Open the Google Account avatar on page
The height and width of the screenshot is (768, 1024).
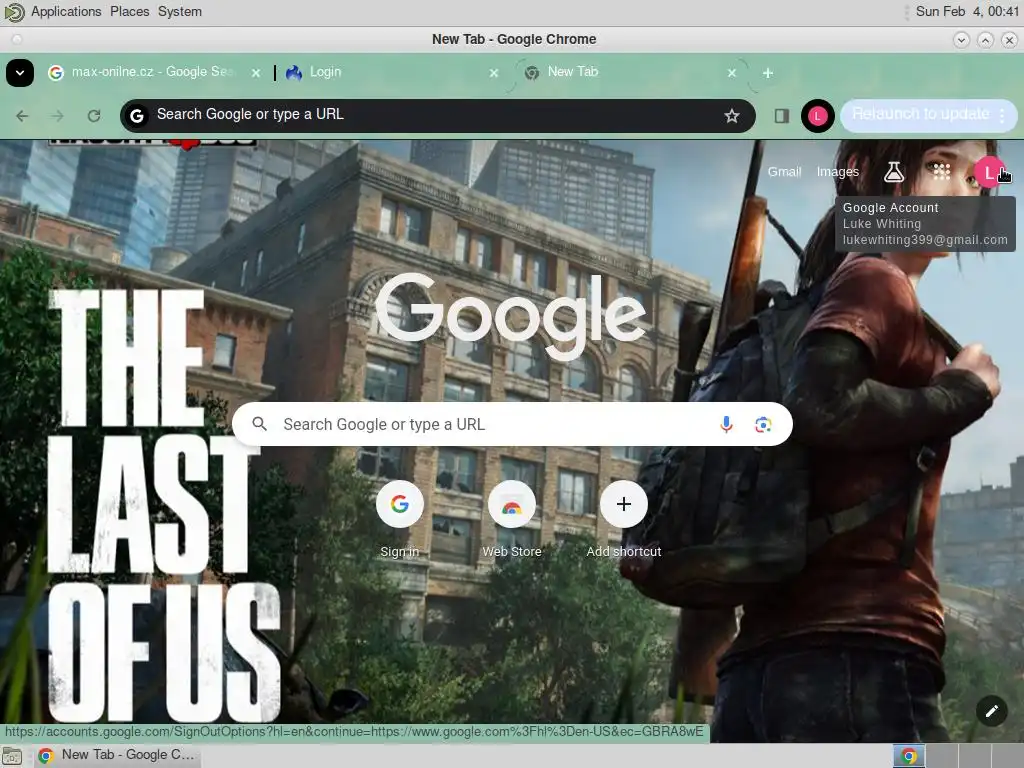tap(989, 172)
